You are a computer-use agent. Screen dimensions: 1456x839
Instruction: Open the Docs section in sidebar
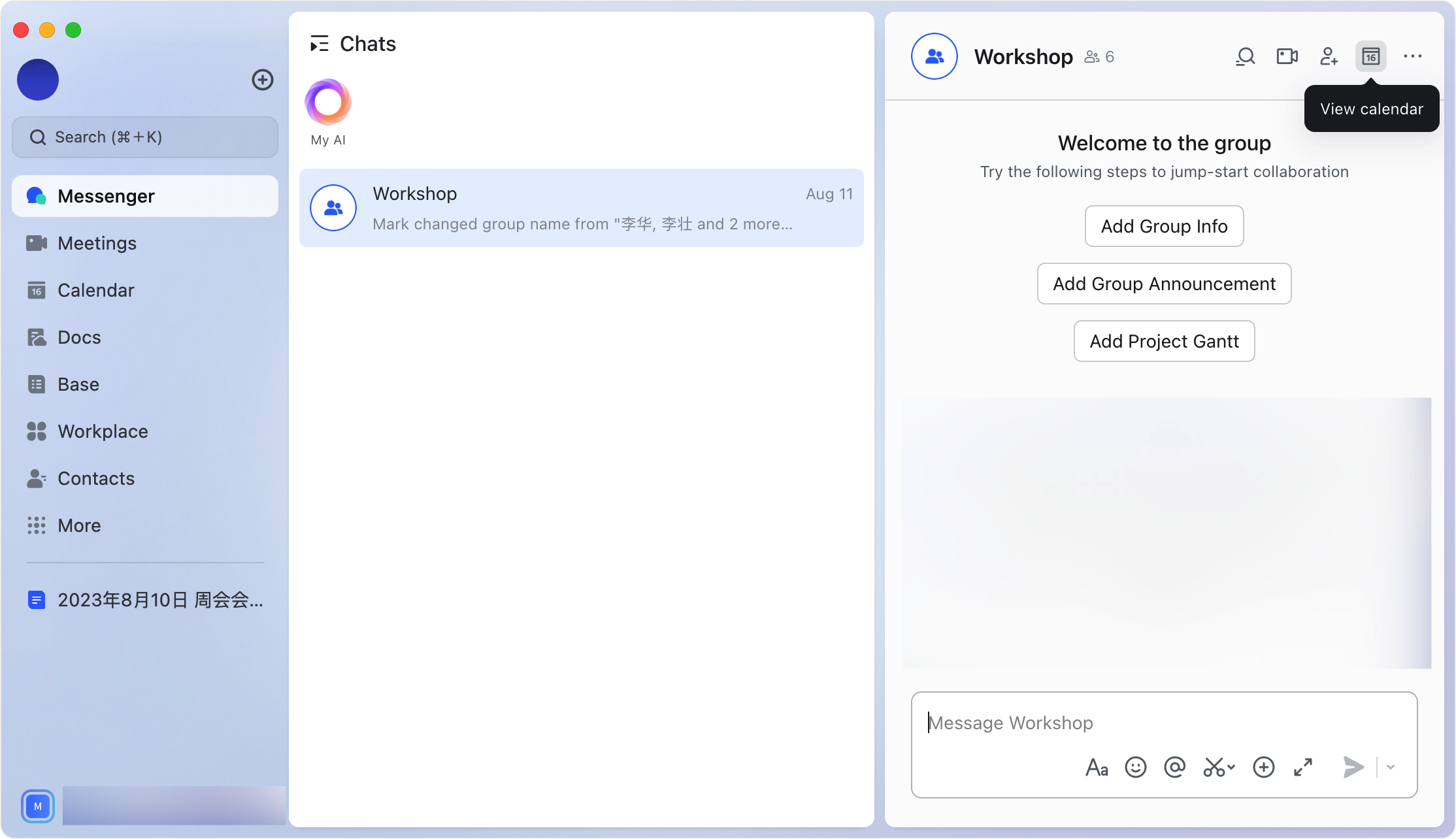click(78, 337)
